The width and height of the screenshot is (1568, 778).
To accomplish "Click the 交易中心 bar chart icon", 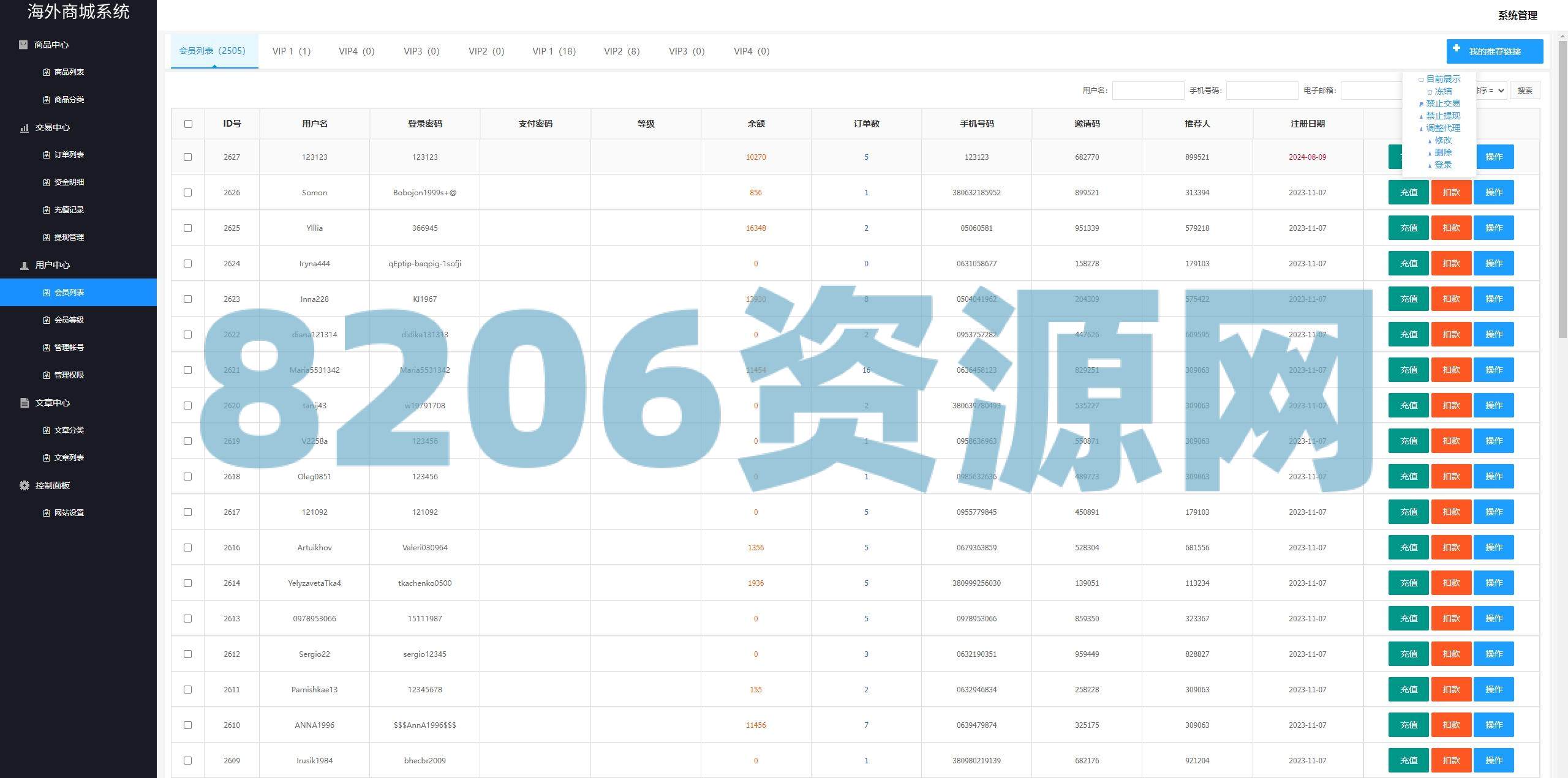I will (24, 128).
